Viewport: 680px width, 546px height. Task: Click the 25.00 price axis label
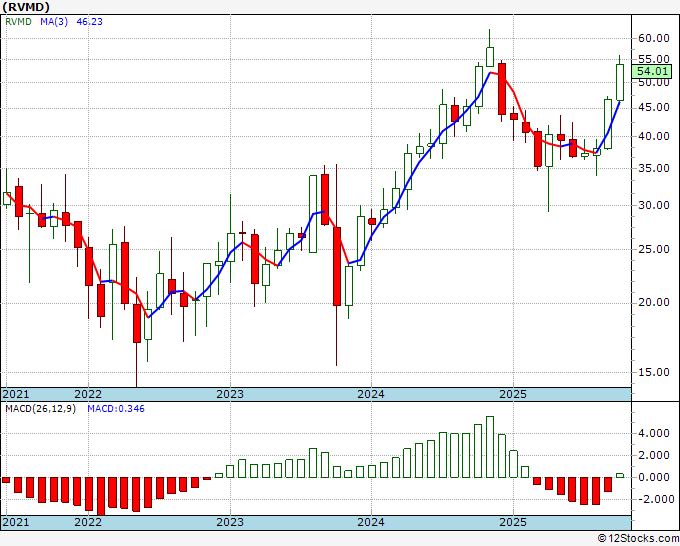(654, 249)
